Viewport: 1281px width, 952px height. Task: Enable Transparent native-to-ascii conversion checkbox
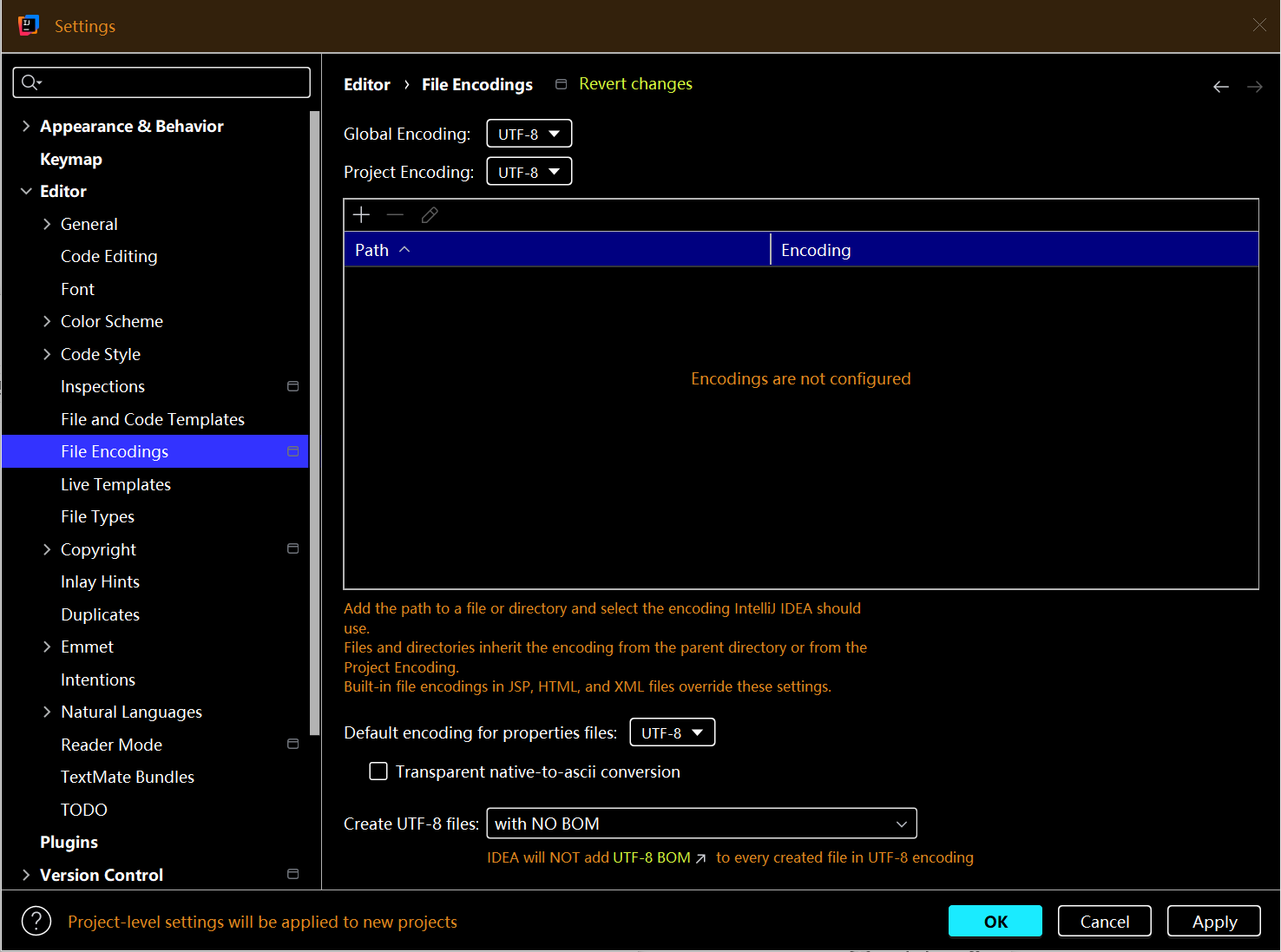(x=378, y=771)
